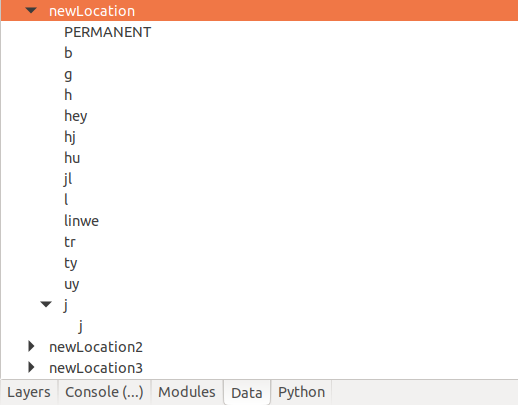Viewport: 518px width, 405px height.
Task: Collapse the newLocation tree node
Action: click(31, 11)
